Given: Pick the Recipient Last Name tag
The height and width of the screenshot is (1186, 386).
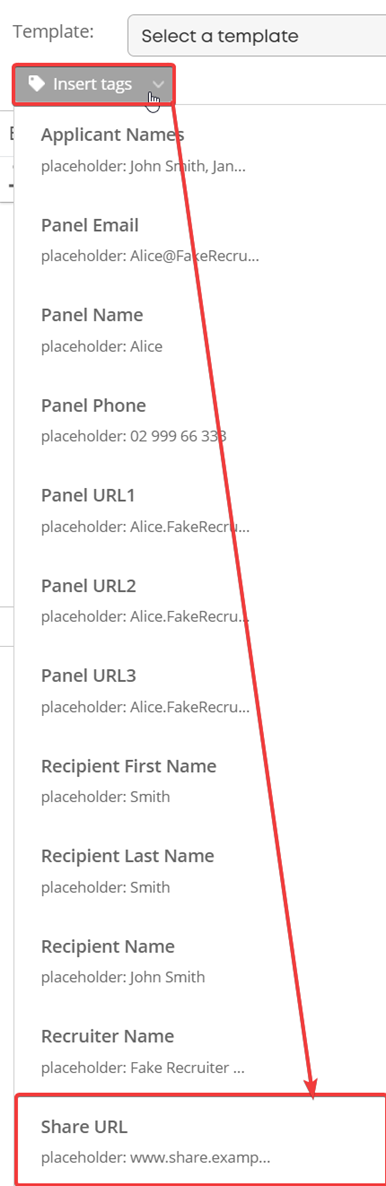Looking at the screenshot, I should [x=200, y=871].
